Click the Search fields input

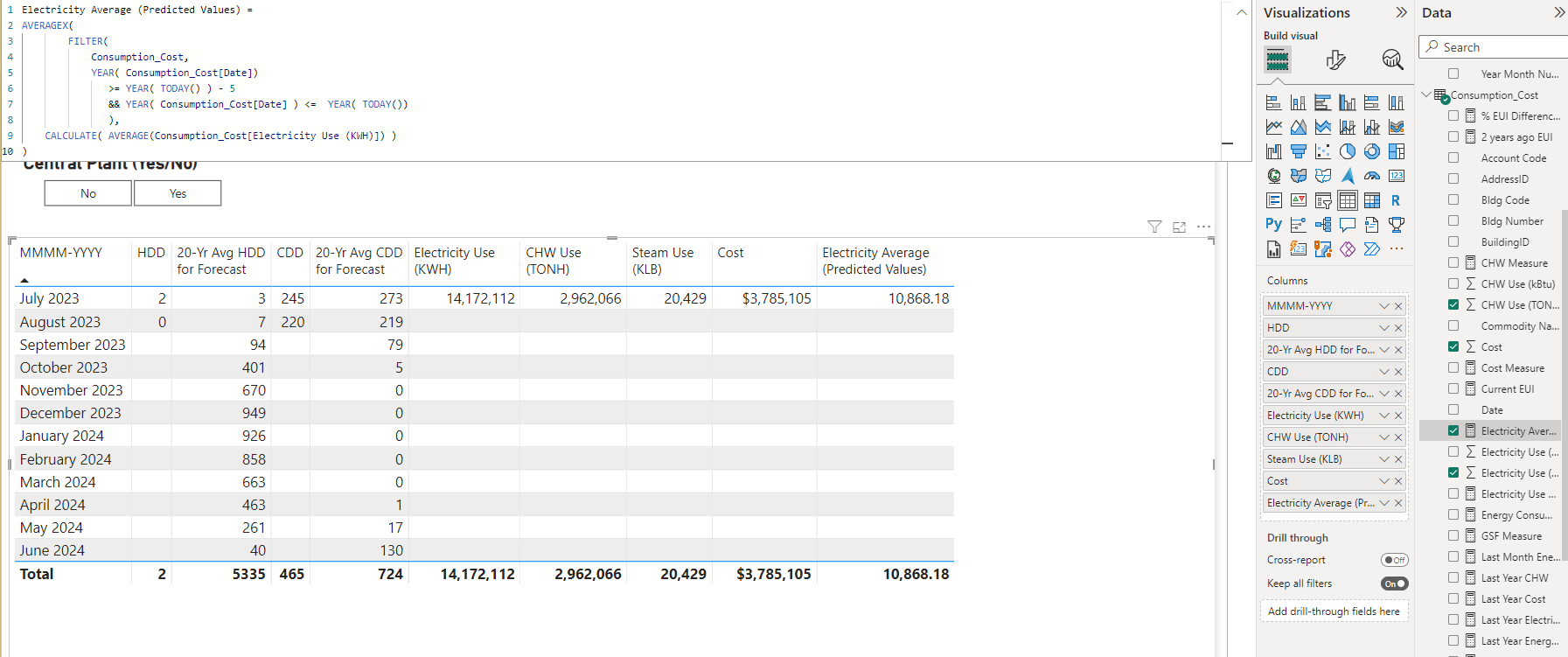(x=1494, y=47)
